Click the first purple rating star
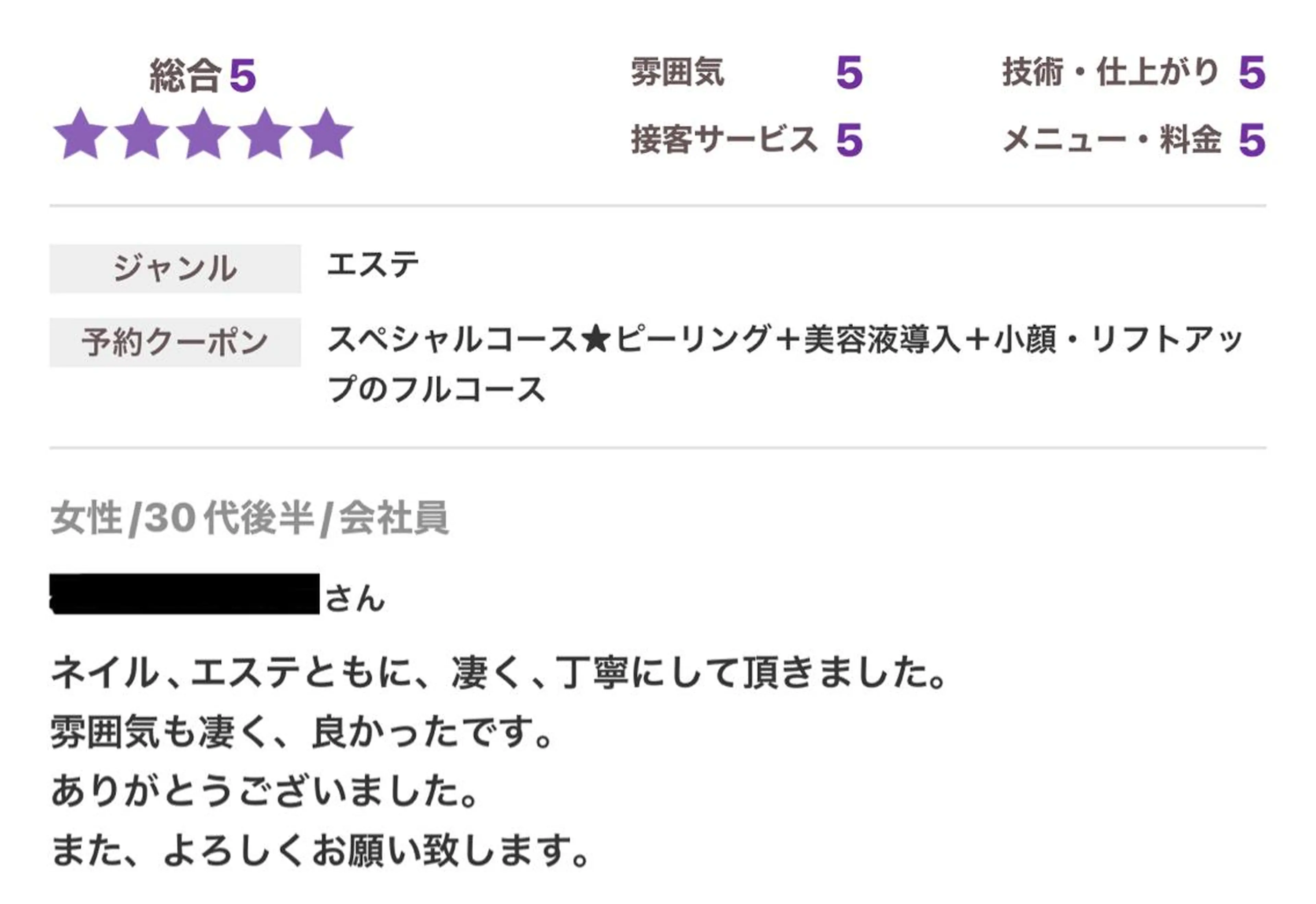 coord(81,135)
